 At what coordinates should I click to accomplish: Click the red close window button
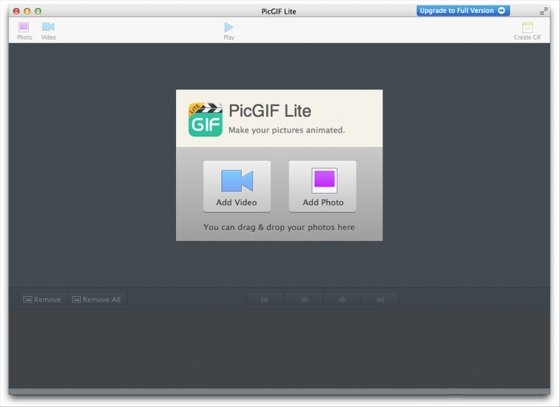16,11
